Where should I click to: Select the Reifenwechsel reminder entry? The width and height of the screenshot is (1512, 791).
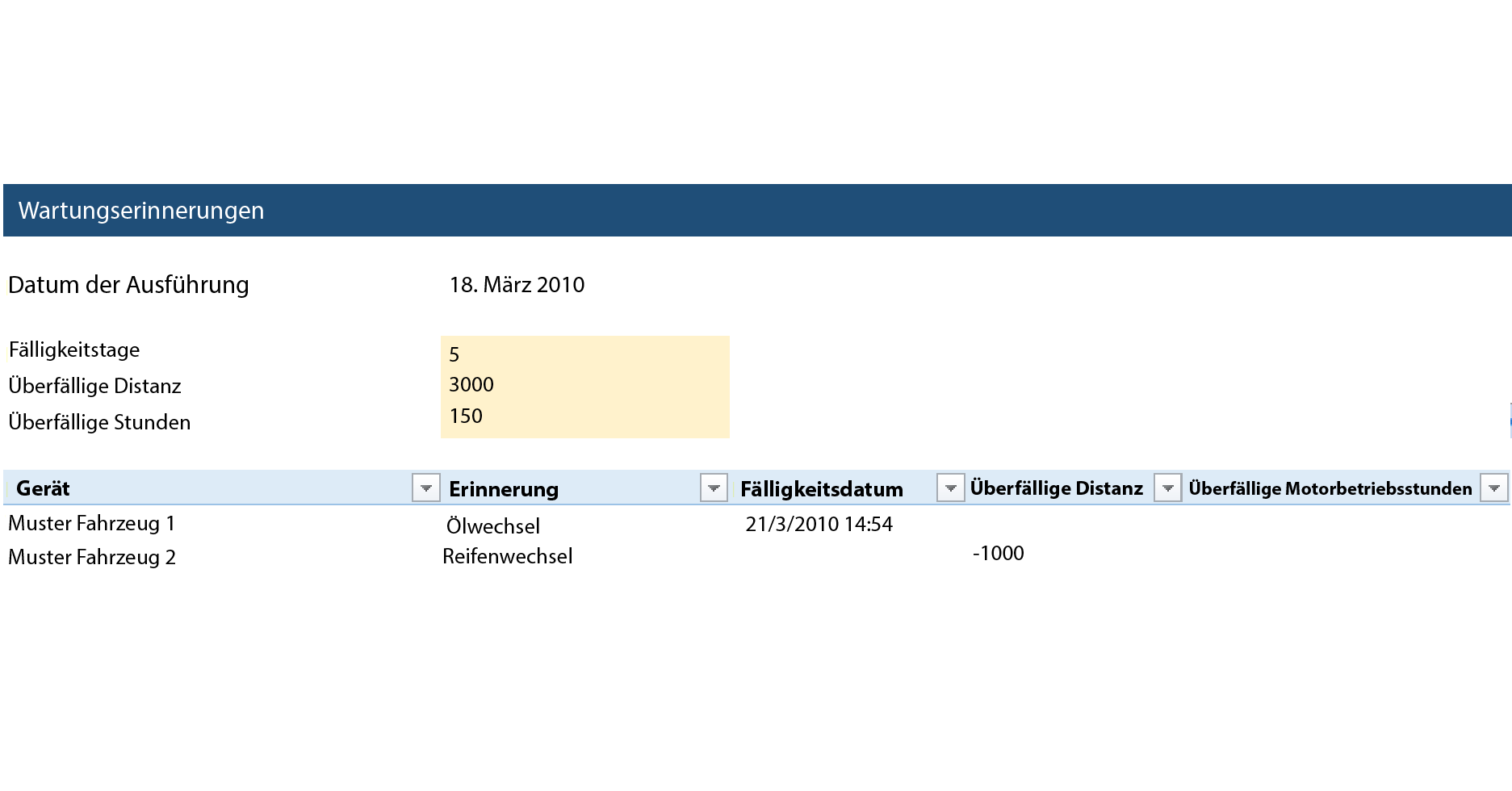(x=506, y=556)
